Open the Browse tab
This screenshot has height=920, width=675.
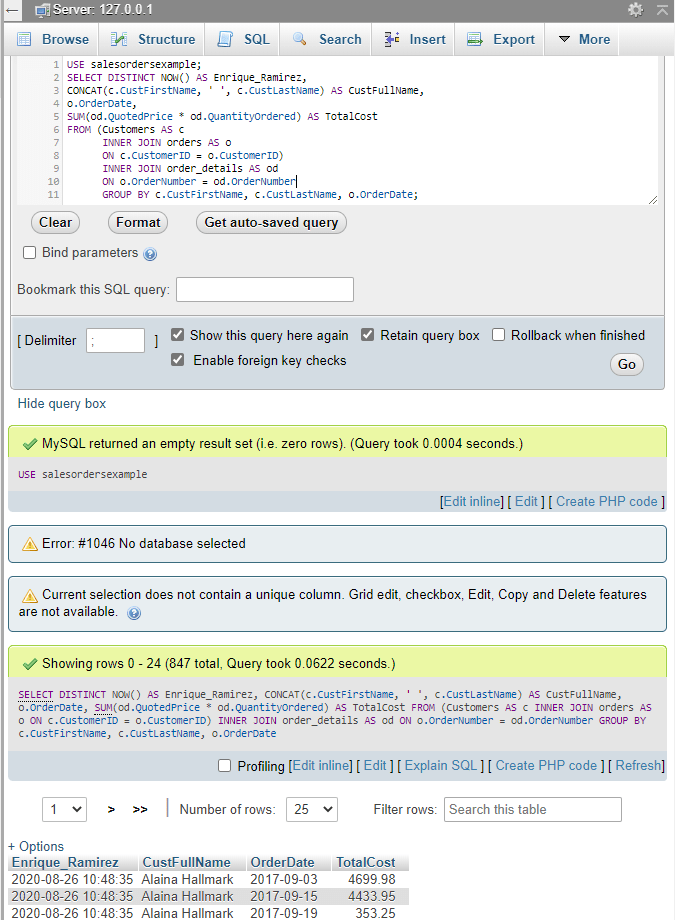(x=53, y=39)
